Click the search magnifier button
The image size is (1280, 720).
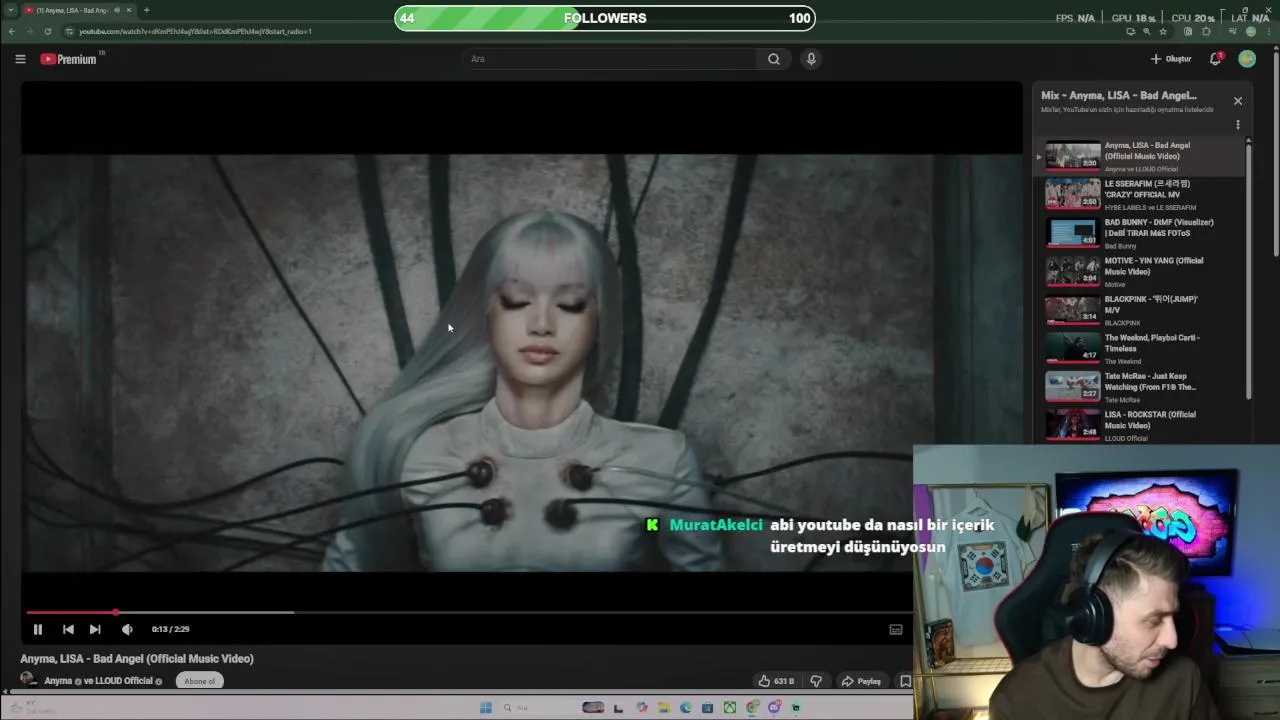point(773,59)
